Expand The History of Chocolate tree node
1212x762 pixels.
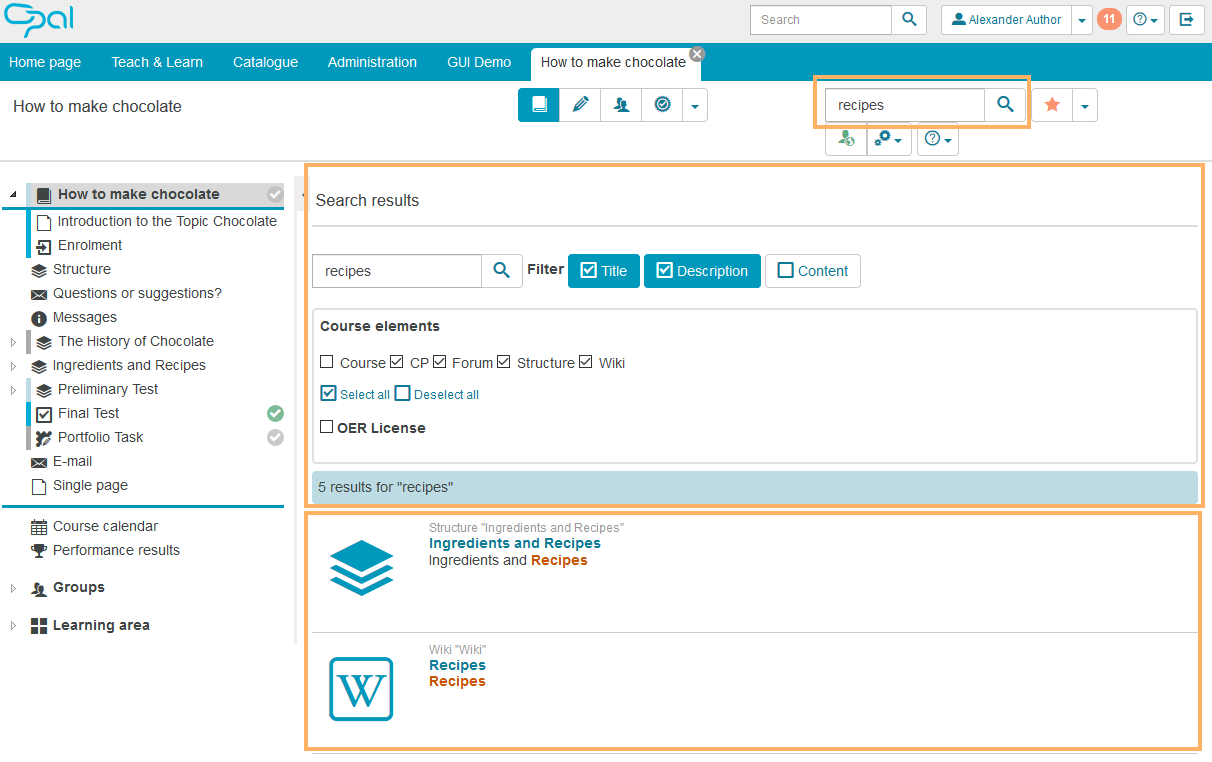click(13, 342)
